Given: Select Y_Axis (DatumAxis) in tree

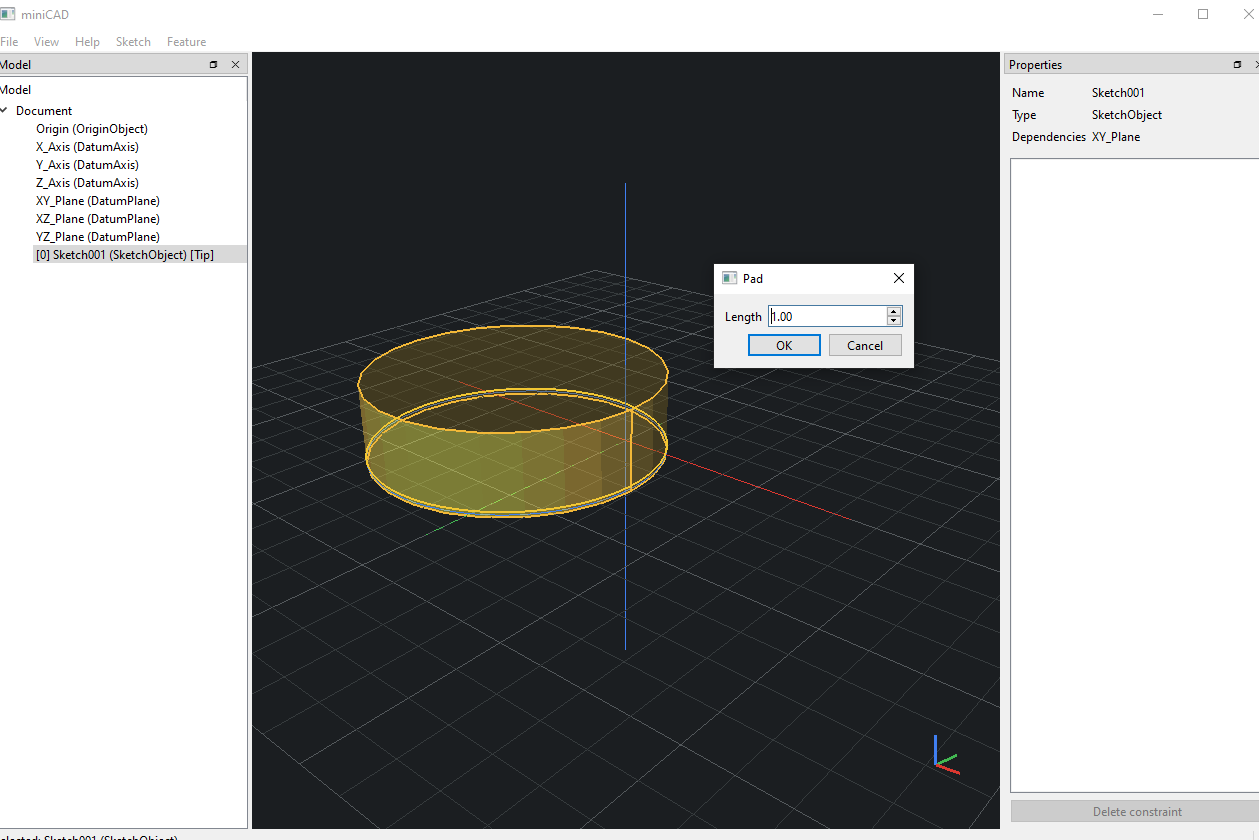Looking at the screenshot, I should click(x=87, y=165).
